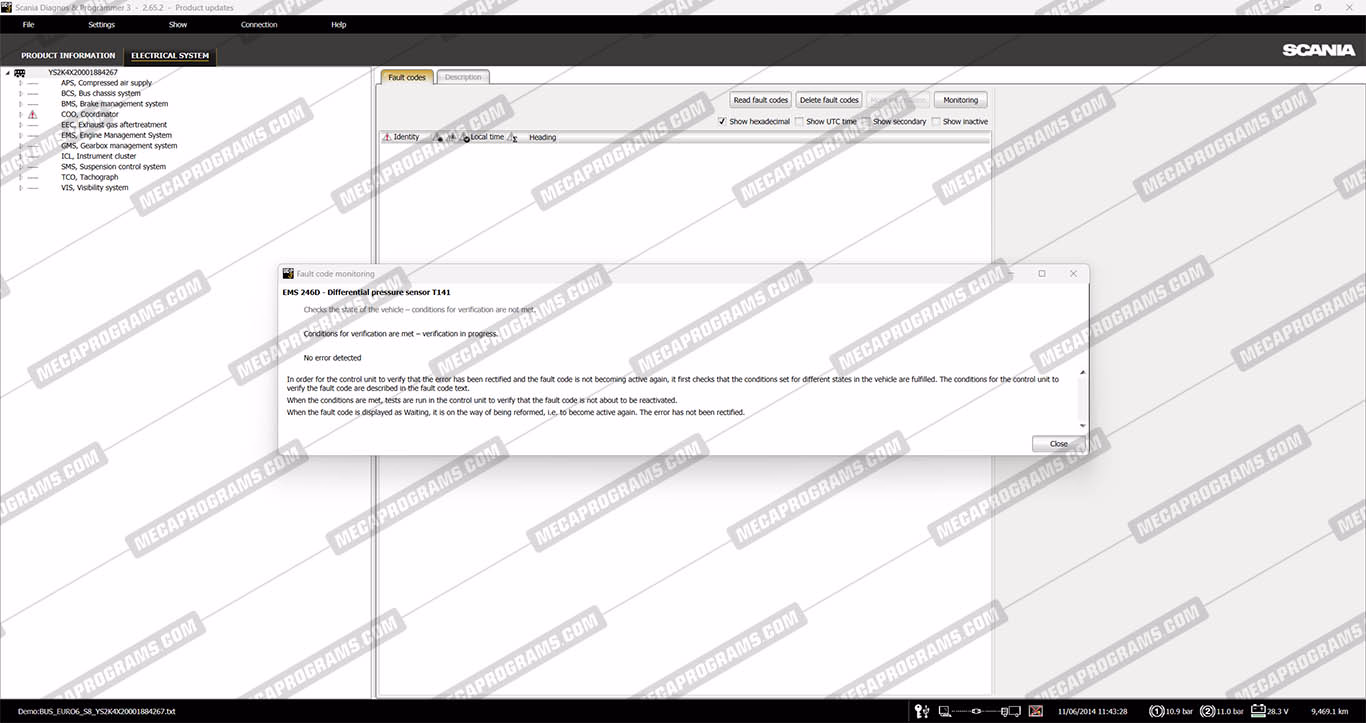Click Read fault codes button
Screen dimensions: 1366x723
point(761,100)
